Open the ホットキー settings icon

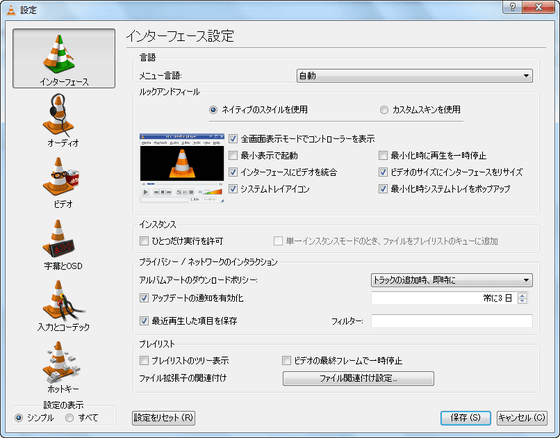61,362
